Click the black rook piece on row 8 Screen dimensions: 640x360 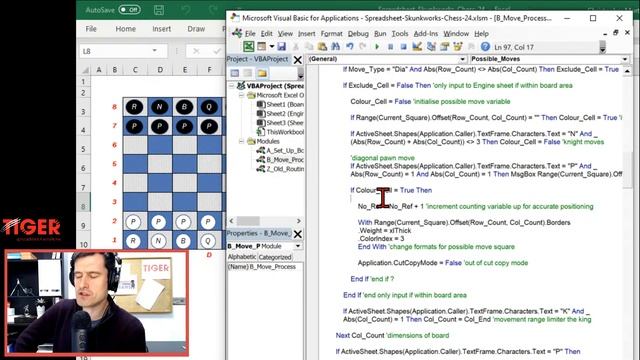pyautogui.click(x=134, y=107)
